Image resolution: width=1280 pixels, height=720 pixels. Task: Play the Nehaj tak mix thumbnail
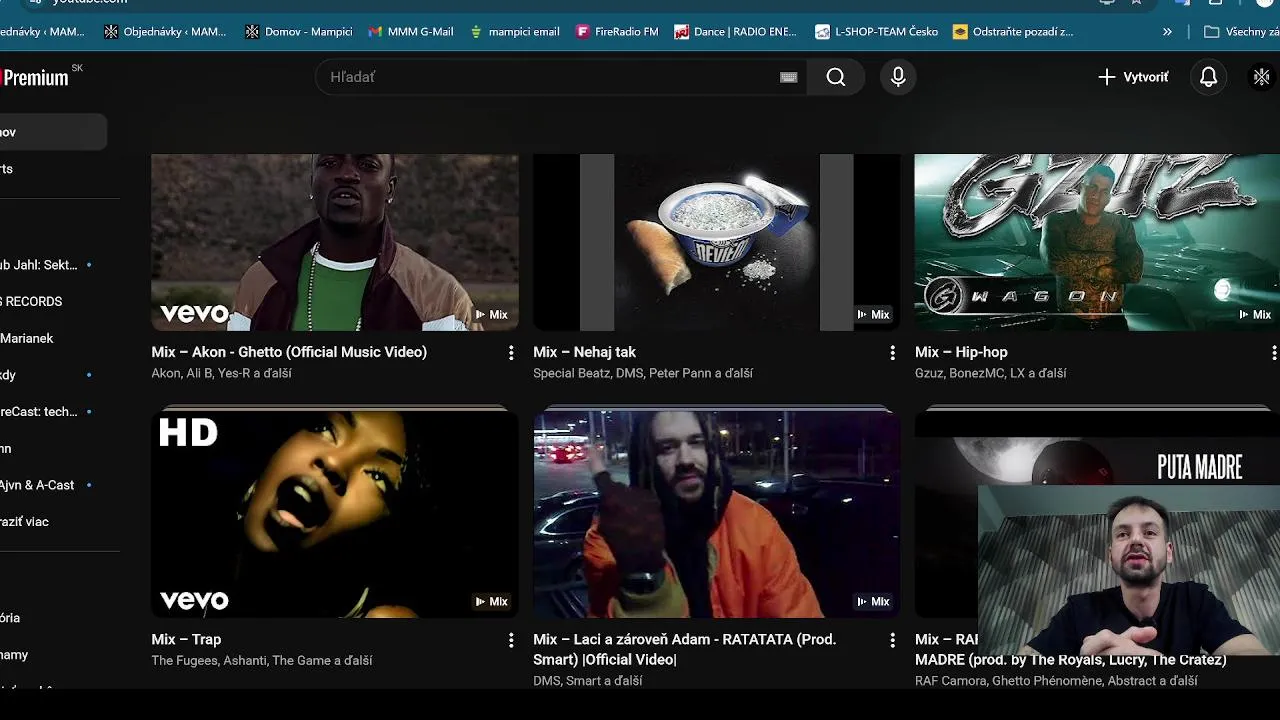[717, 242]
